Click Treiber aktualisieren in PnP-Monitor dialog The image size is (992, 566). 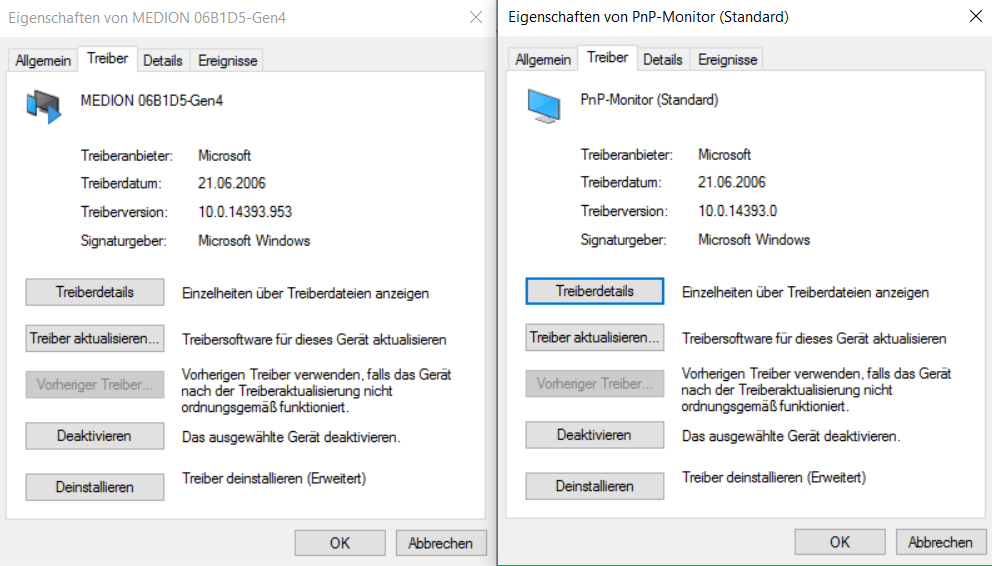(595, 338)
